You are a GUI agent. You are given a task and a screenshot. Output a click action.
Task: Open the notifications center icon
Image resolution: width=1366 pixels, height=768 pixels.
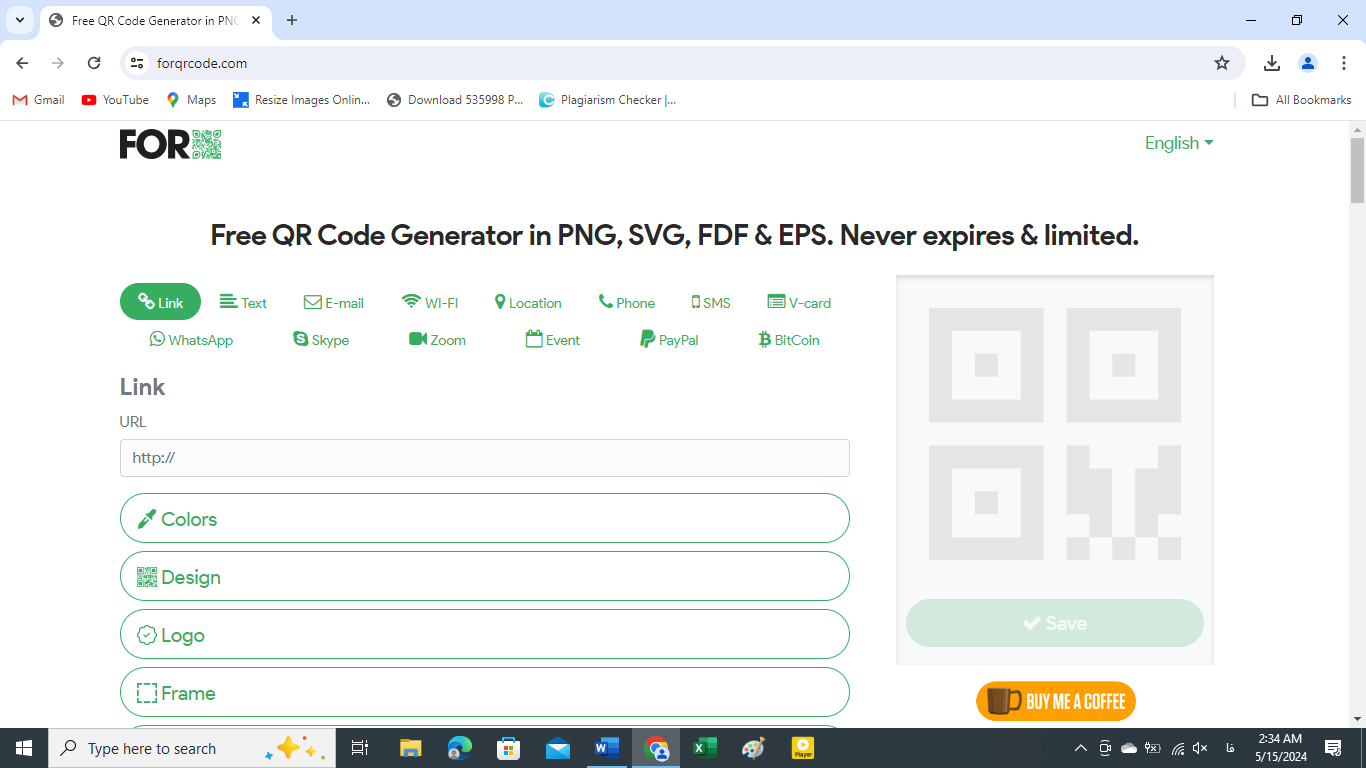click(1333, 748)
